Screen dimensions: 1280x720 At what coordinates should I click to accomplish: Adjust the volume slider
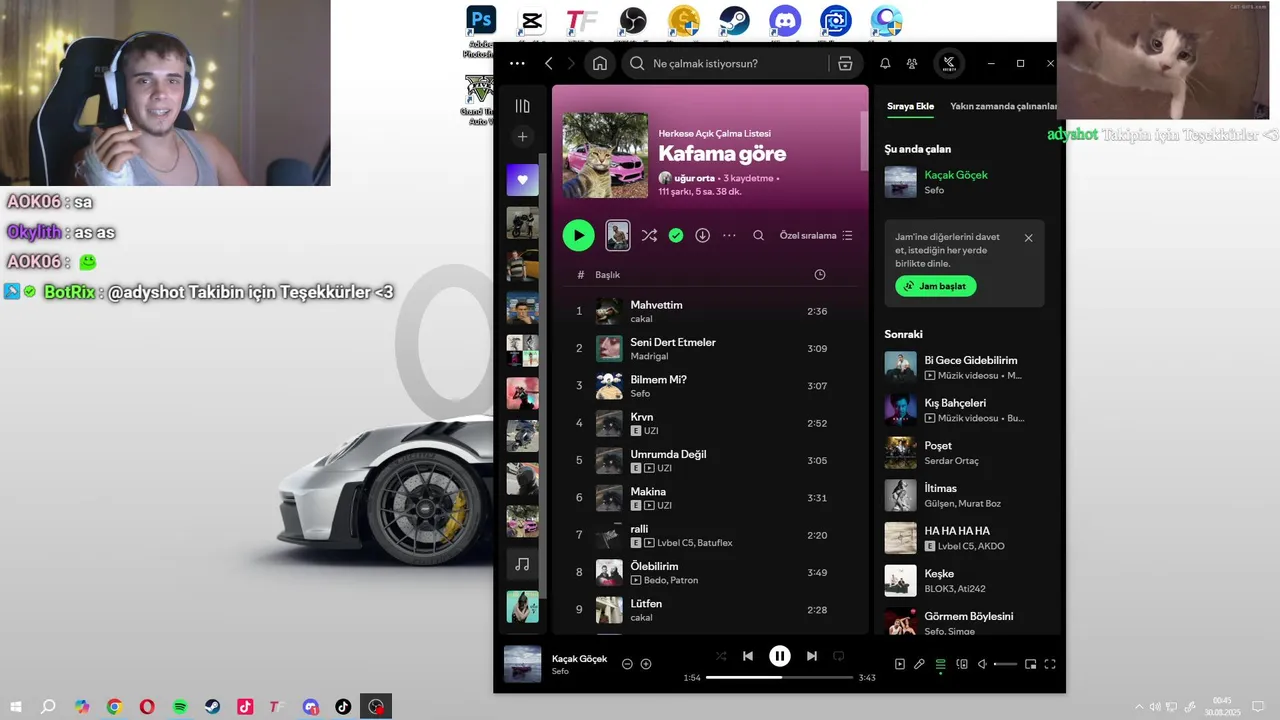tap(1005, 664)
